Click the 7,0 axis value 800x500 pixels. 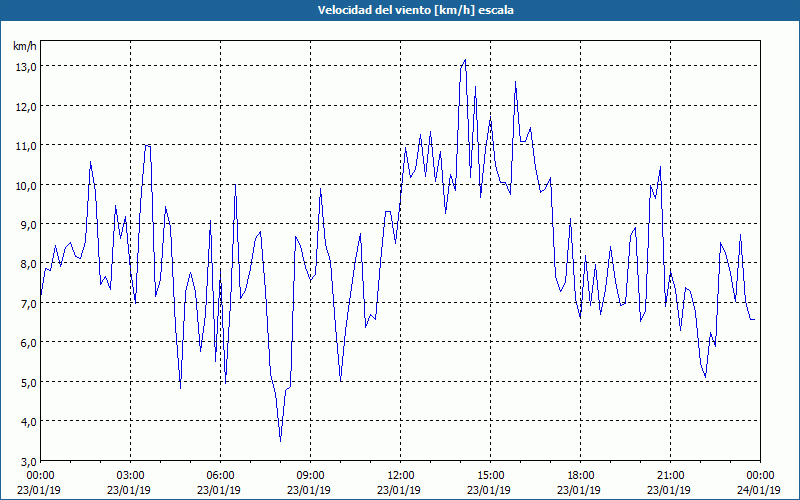(x=27, y=304)
